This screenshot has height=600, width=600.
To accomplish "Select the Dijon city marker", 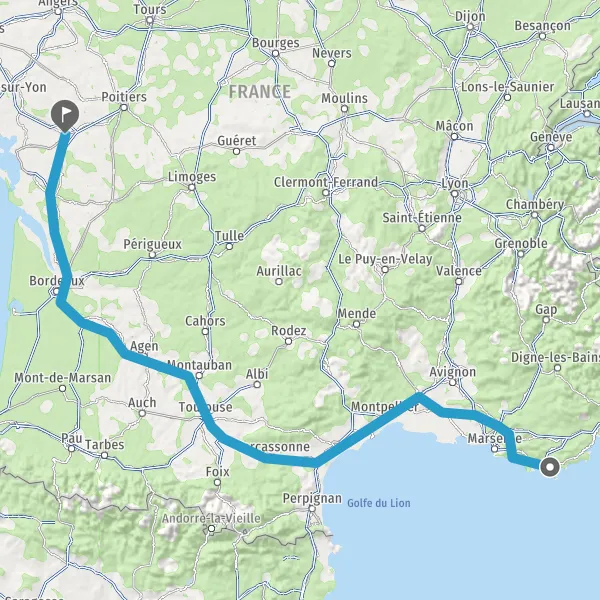I will pos(470,27).
